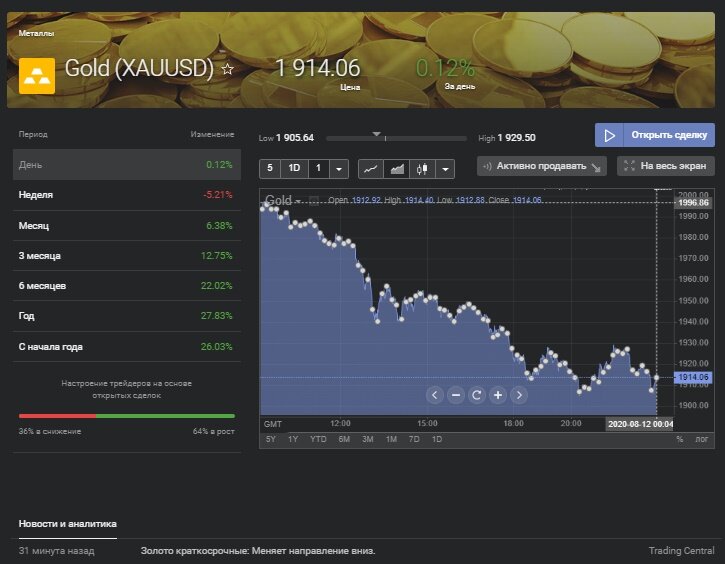Toggle the logarithmic scale (лог)
725x564 pixels.
702,439
